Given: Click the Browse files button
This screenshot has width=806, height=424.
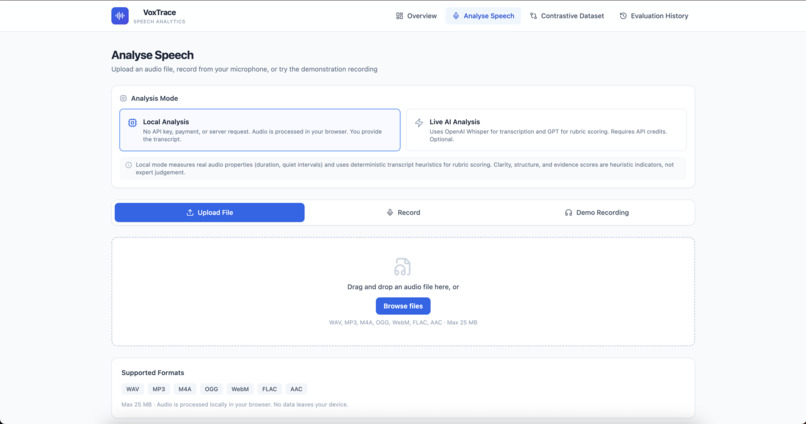Looking at the screenshot, I should click(403, 306).
